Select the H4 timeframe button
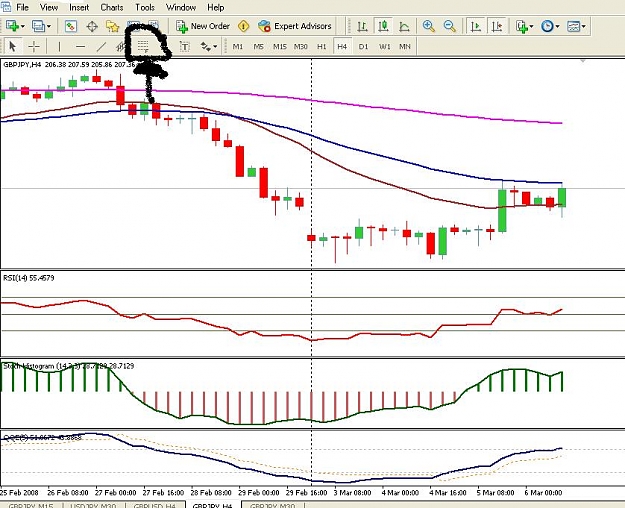This screenshot has width=625, height=508. click(342, 47)
